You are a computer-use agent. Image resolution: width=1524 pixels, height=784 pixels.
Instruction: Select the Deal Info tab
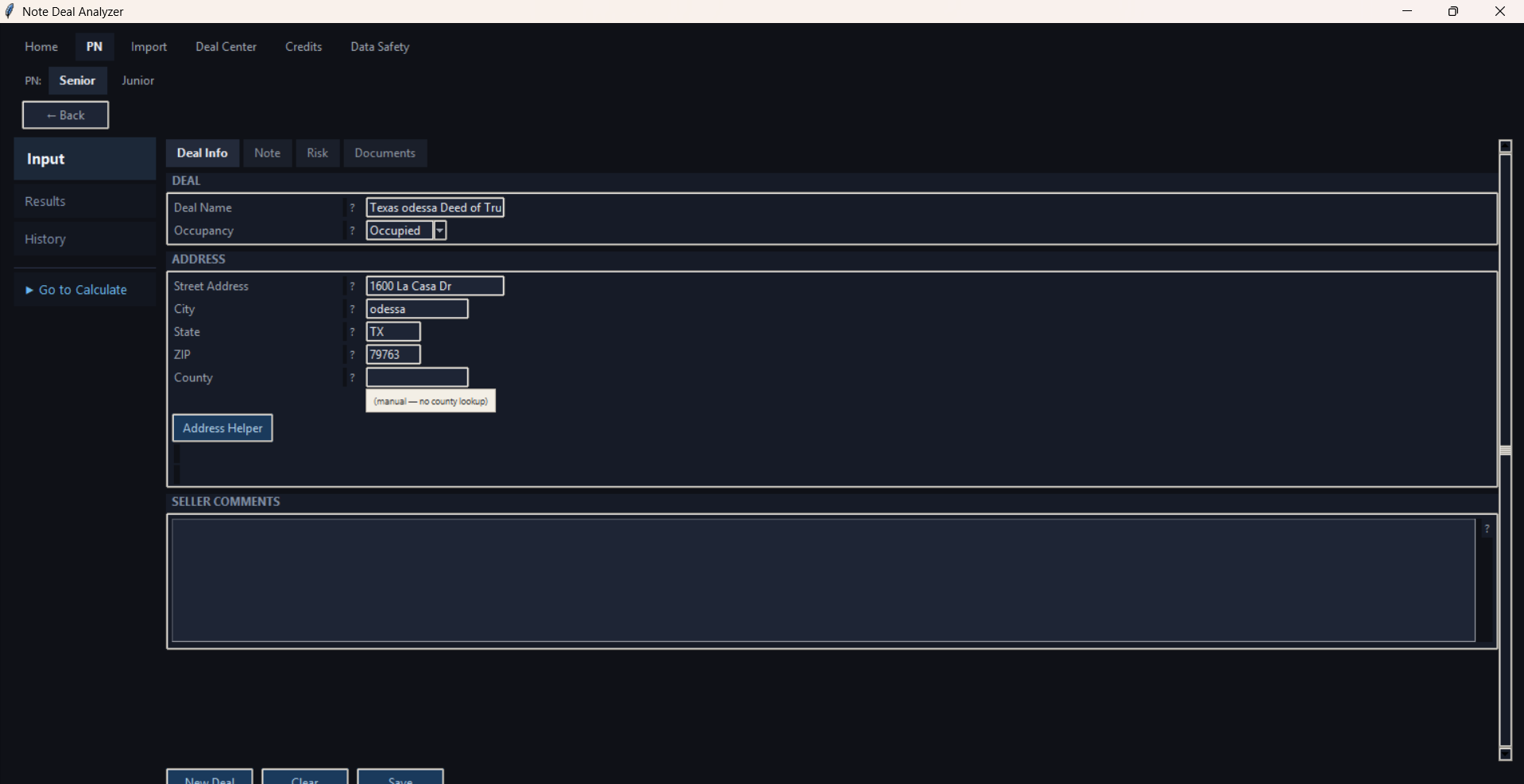tap(203, 153)
